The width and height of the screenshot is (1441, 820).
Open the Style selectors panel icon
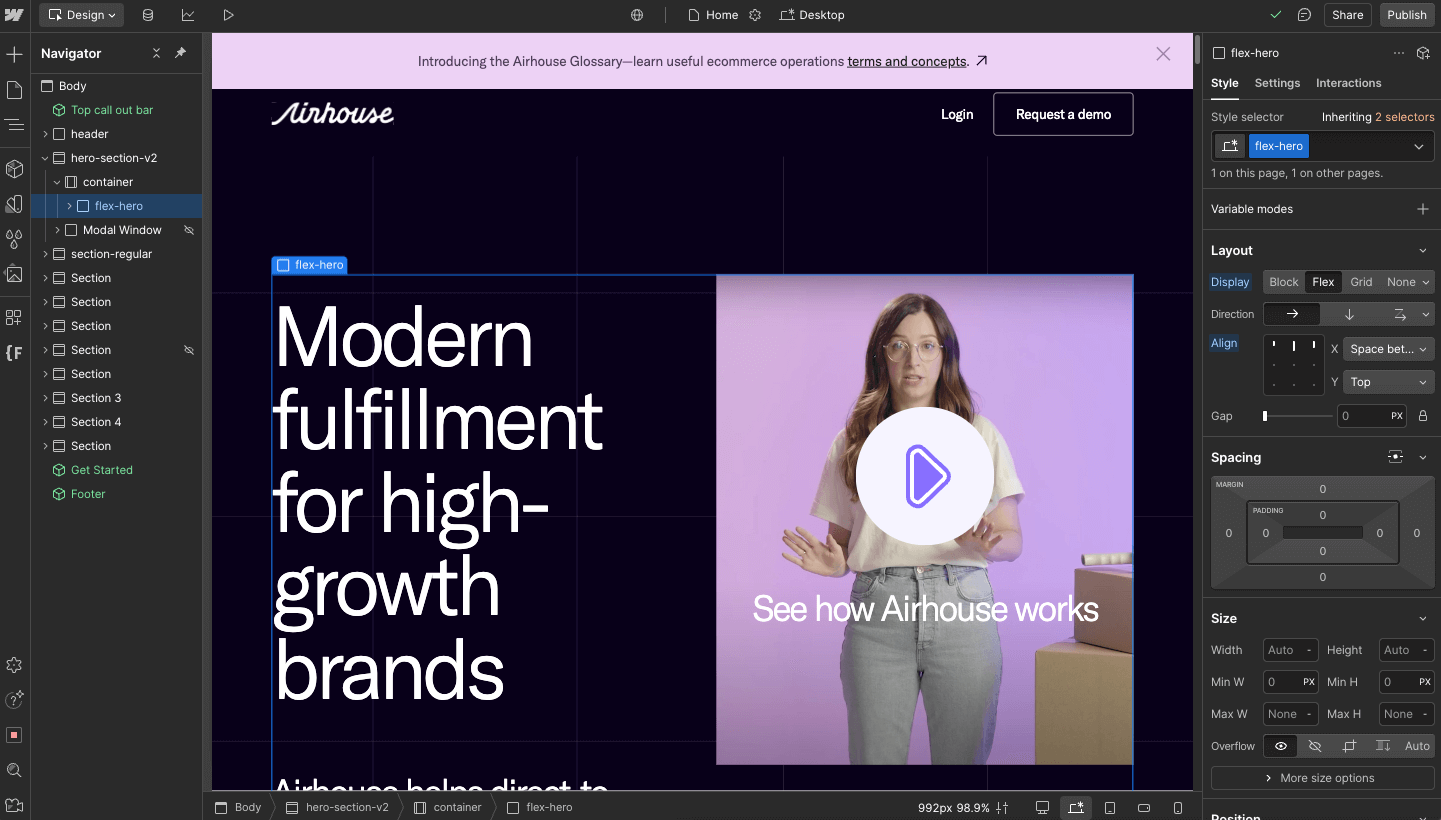click(x=14, y=204)
